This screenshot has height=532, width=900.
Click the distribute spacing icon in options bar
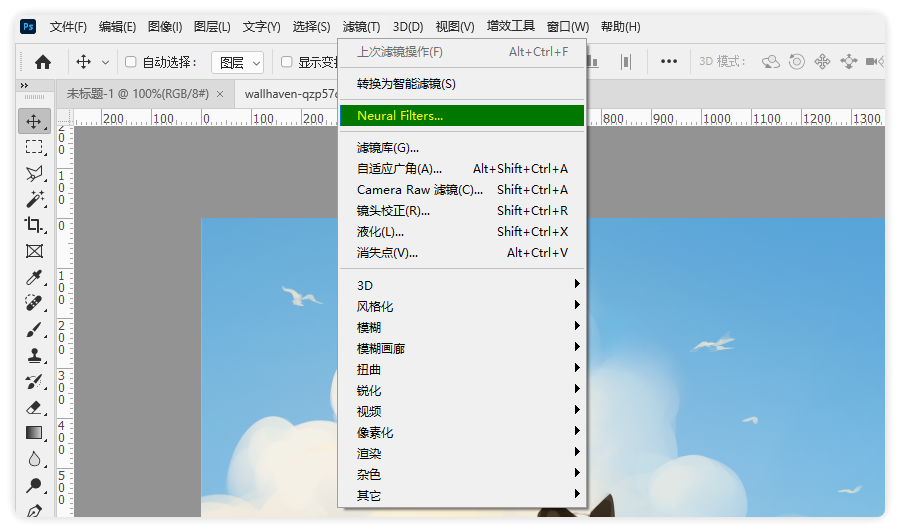pyautogui.click(x=626, y=61)
